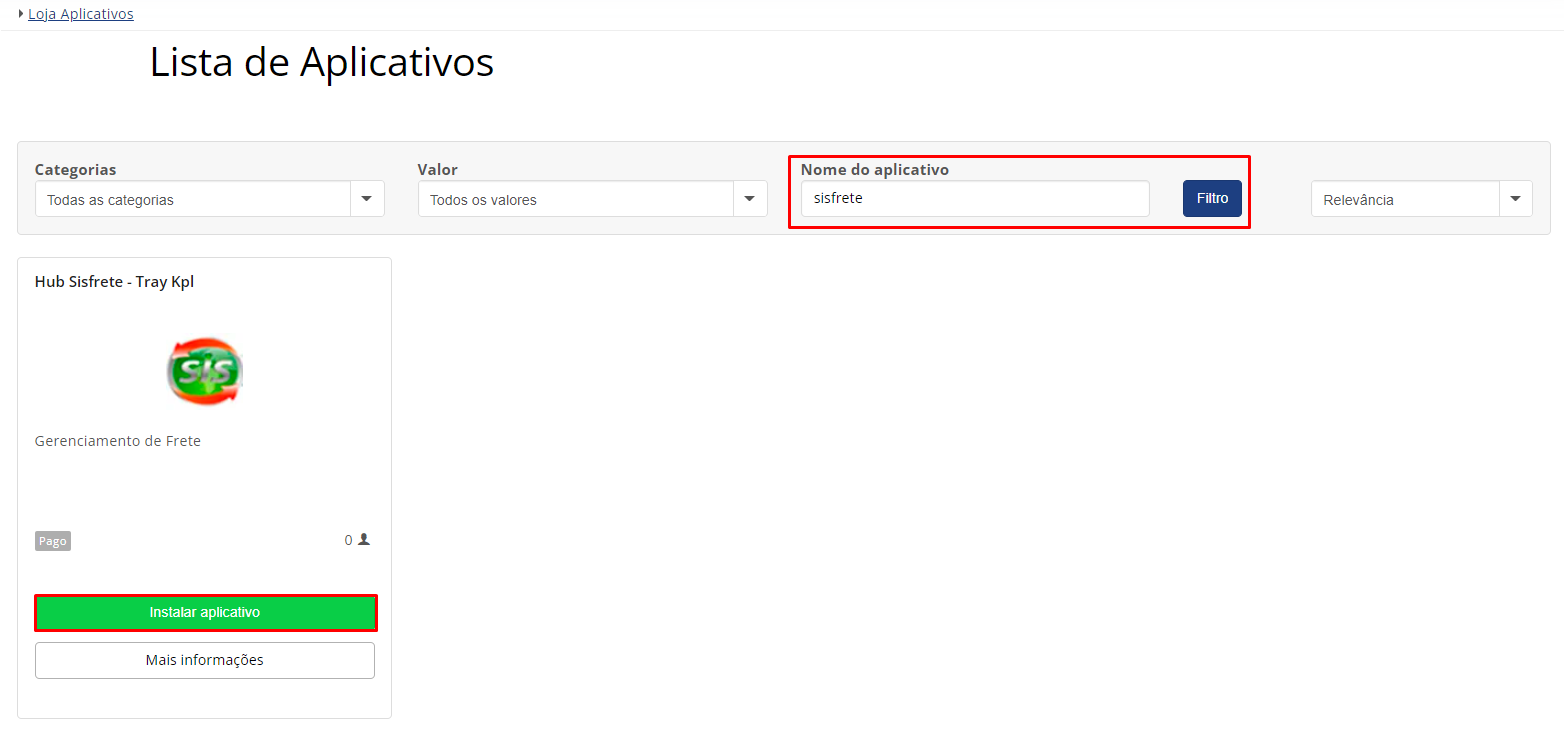View details via Mais informações button
1564x743 pixels.
(x=205, y=660)
